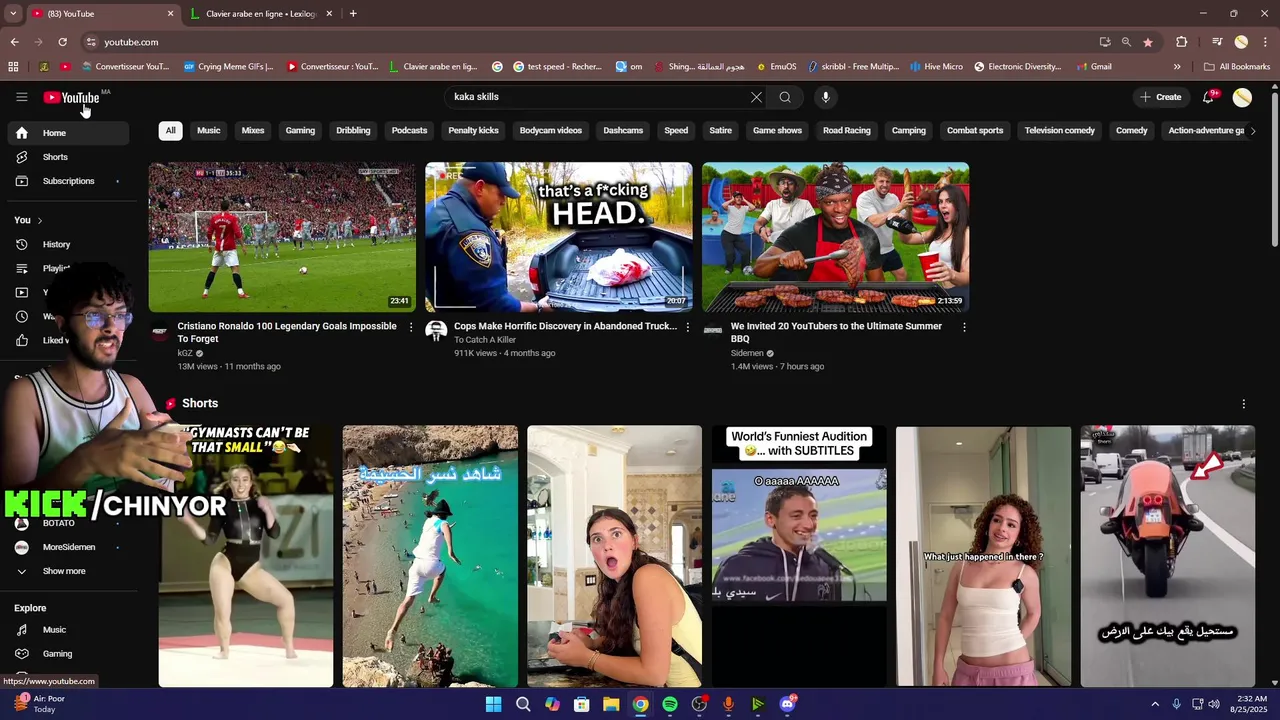The image size is (1280, 720).
Task: Click the YouTube logo
Action: click(71, 97)
